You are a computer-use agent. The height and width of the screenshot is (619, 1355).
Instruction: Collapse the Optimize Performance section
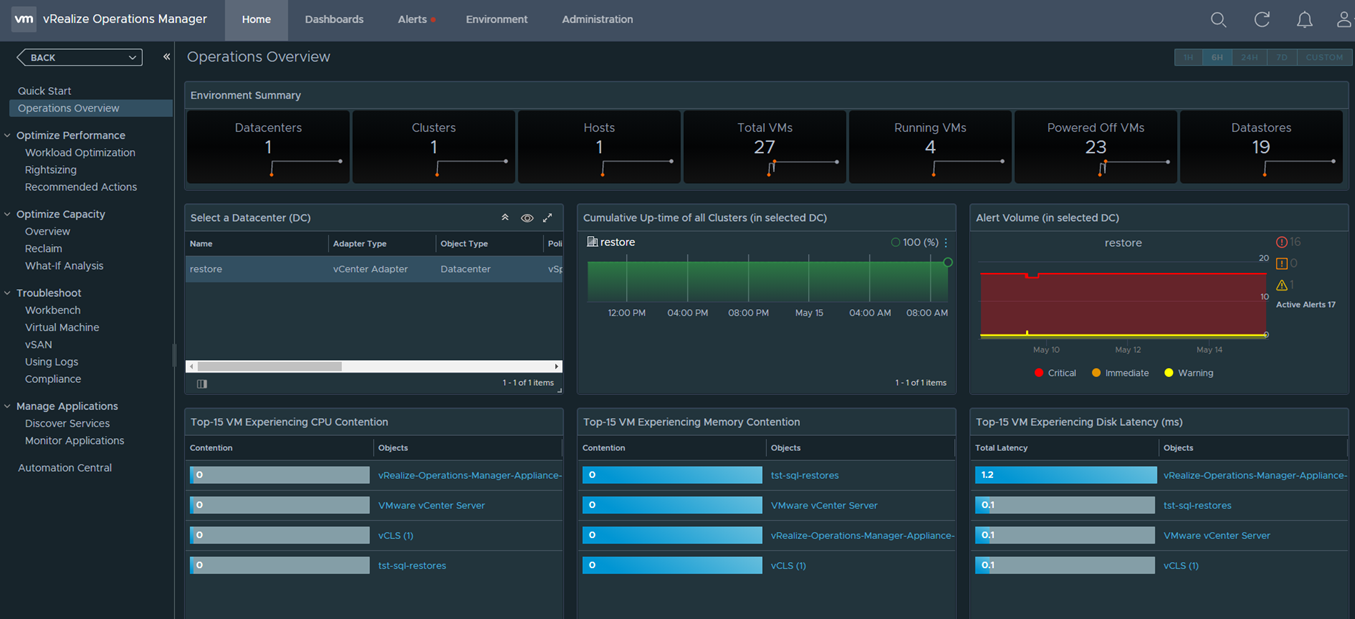tap(8, 135)
